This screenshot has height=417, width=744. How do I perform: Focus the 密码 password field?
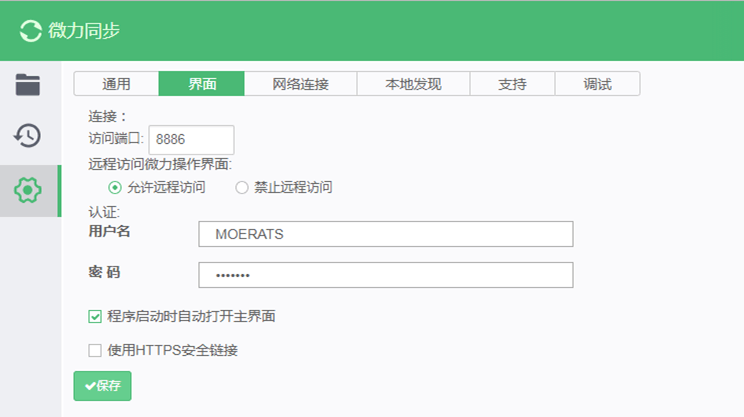click(386, 275)
